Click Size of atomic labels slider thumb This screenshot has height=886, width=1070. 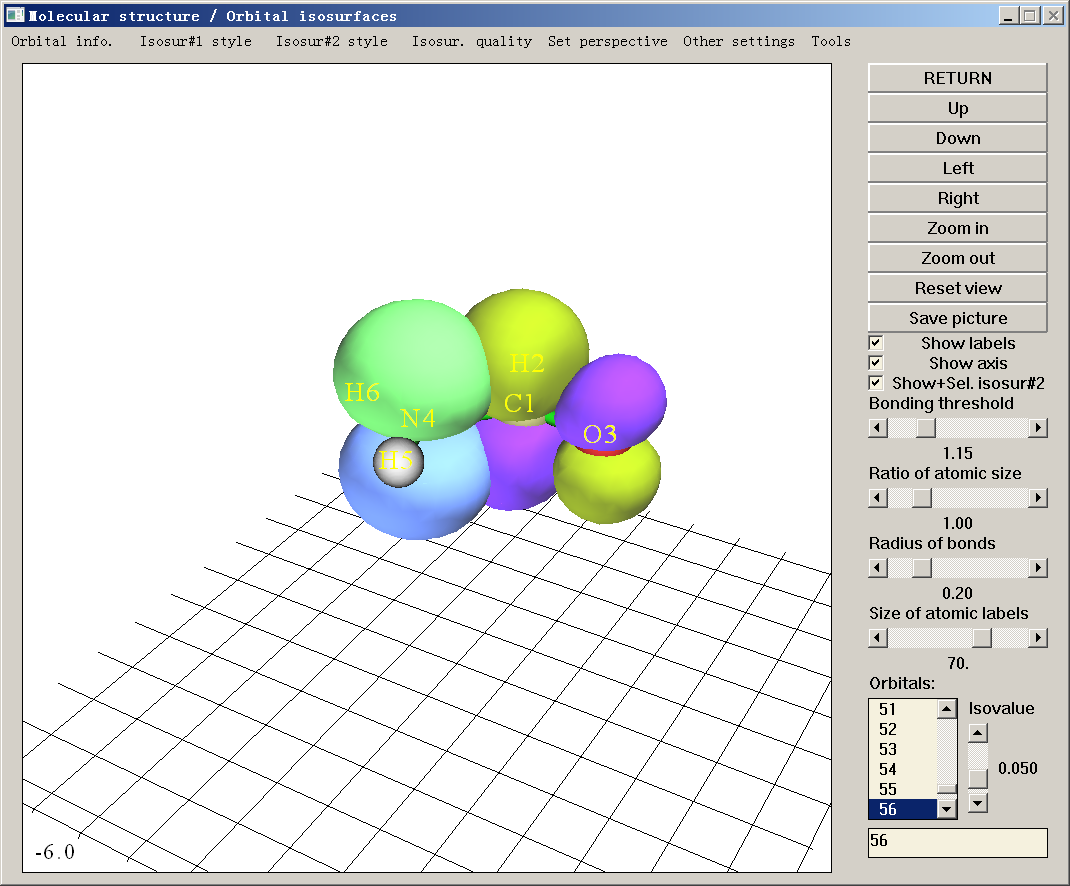point(982,638)
